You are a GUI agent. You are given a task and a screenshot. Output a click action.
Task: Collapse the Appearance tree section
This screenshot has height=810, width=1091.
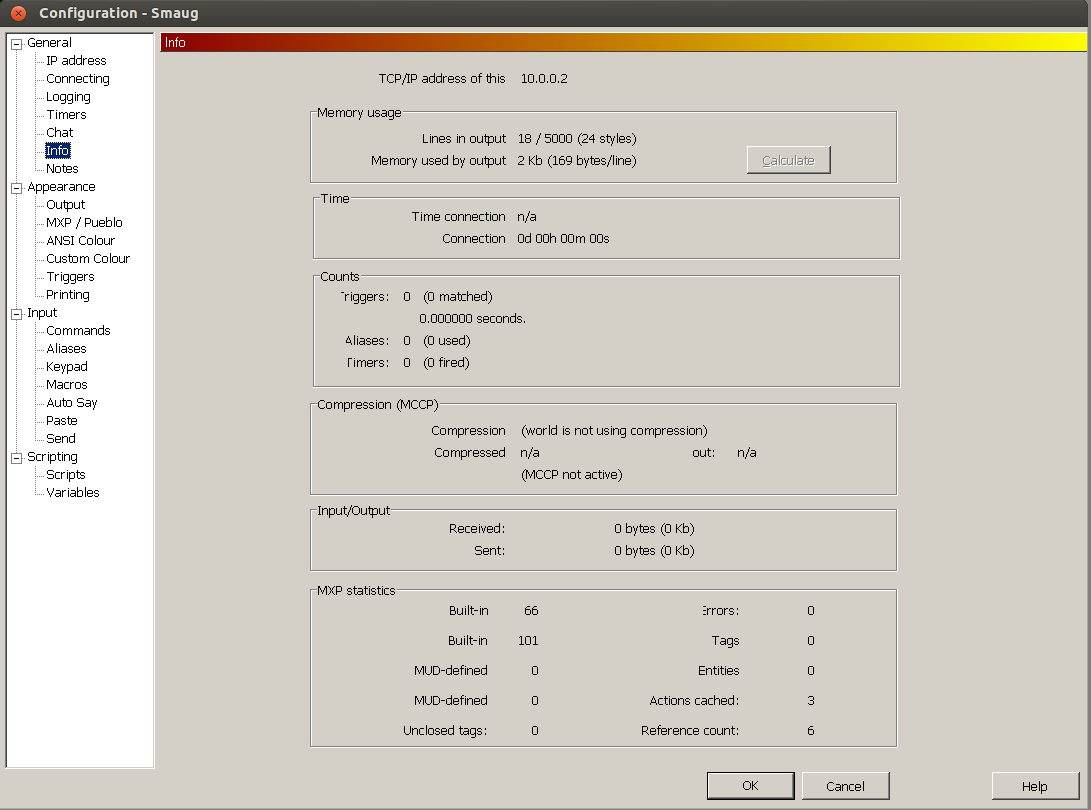tap(17, 188)
